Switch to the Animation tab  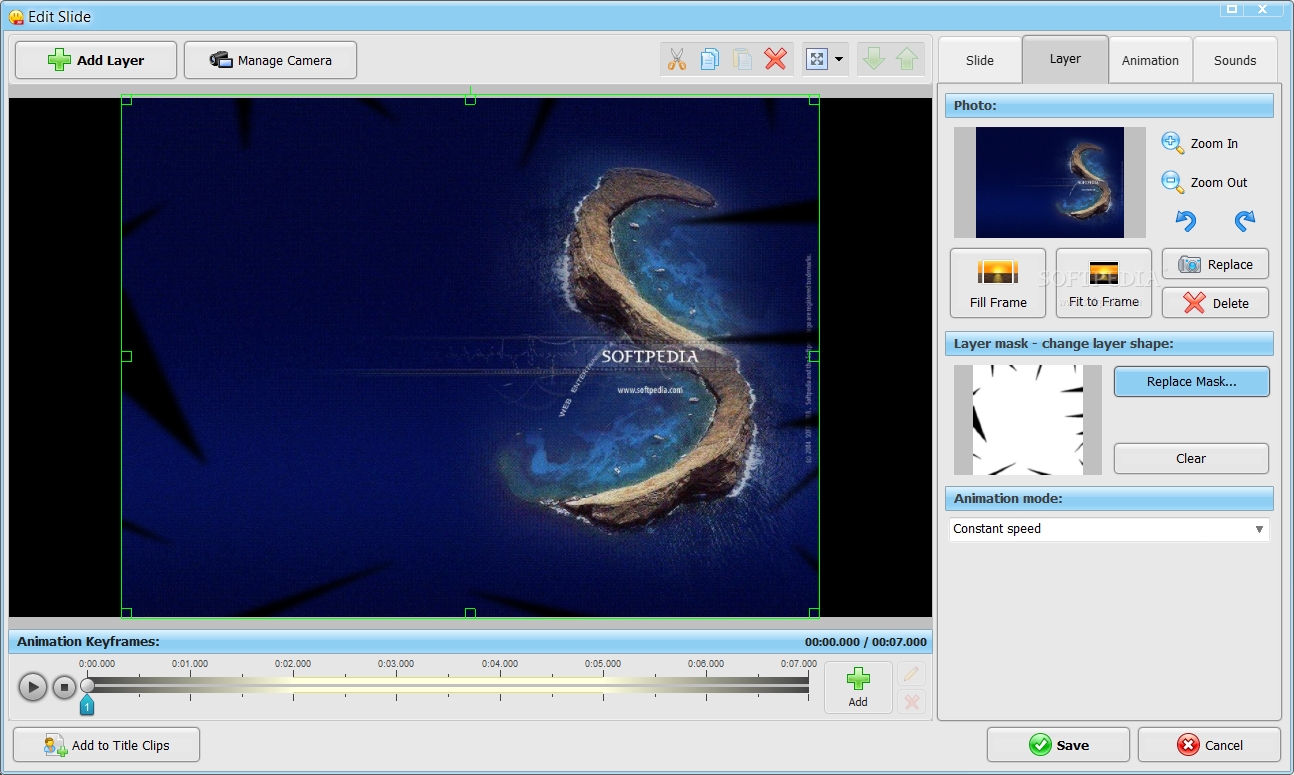(1150, 60)
